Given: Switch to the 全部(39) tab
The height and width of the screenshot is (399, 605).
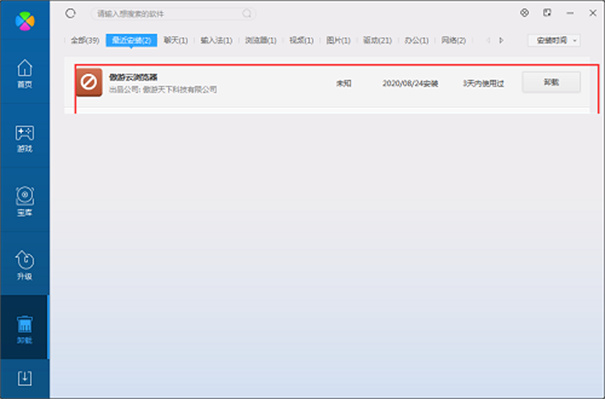Looking at the screenshot, I should tap(85, 40).
